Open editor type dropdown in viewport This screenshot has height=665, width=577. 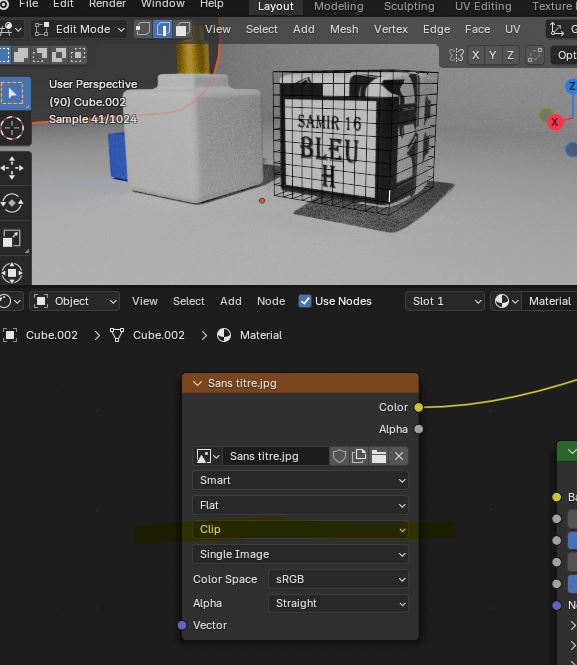click(x=11, y=29)
